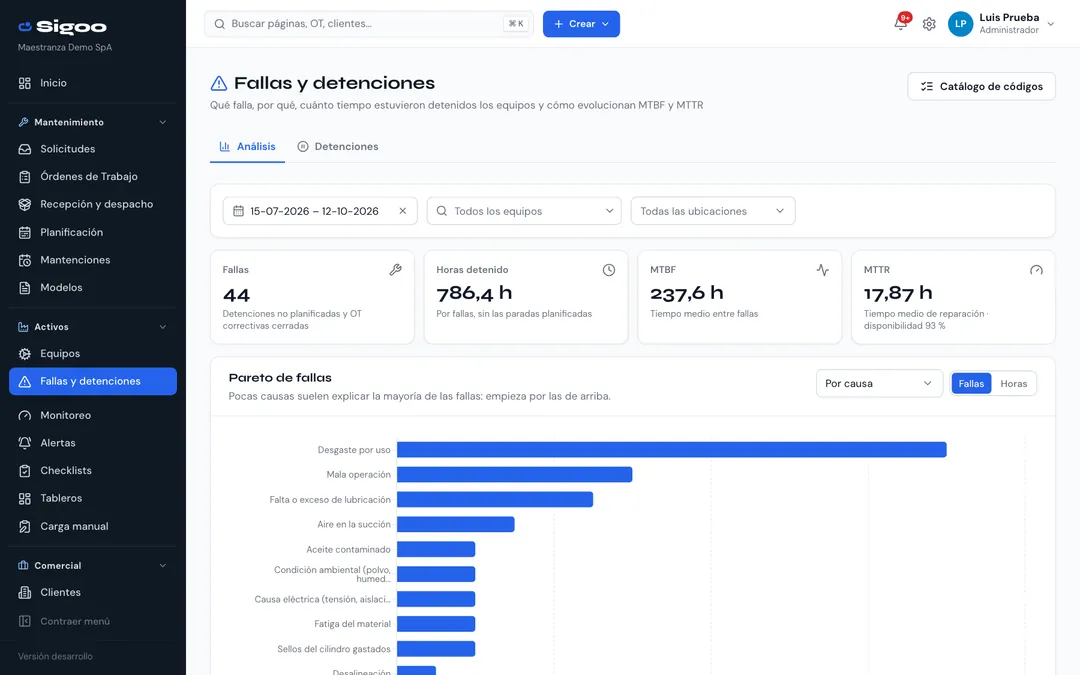Image resolution: width=1080 pixels, height=675 pixels.
Task: Open Planificación link
Action: tap(93, 233)
